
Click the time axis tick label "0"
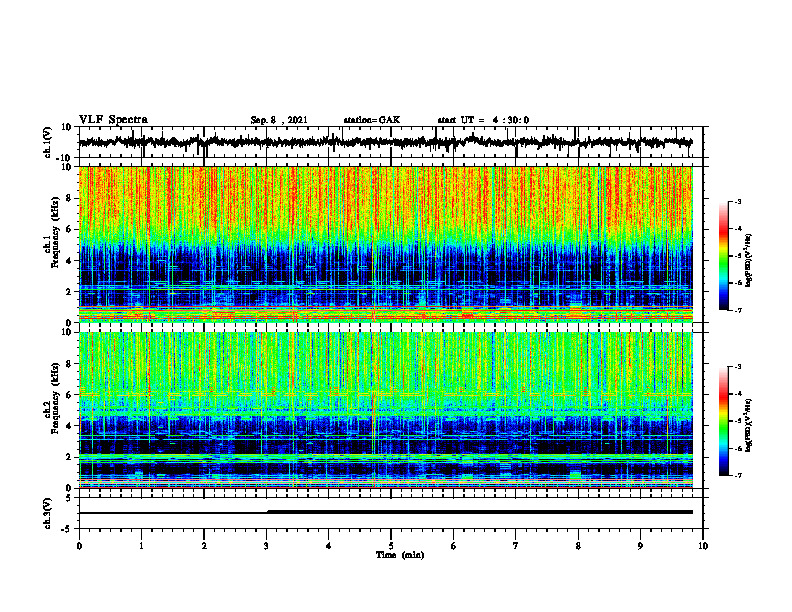pos(79,546)
